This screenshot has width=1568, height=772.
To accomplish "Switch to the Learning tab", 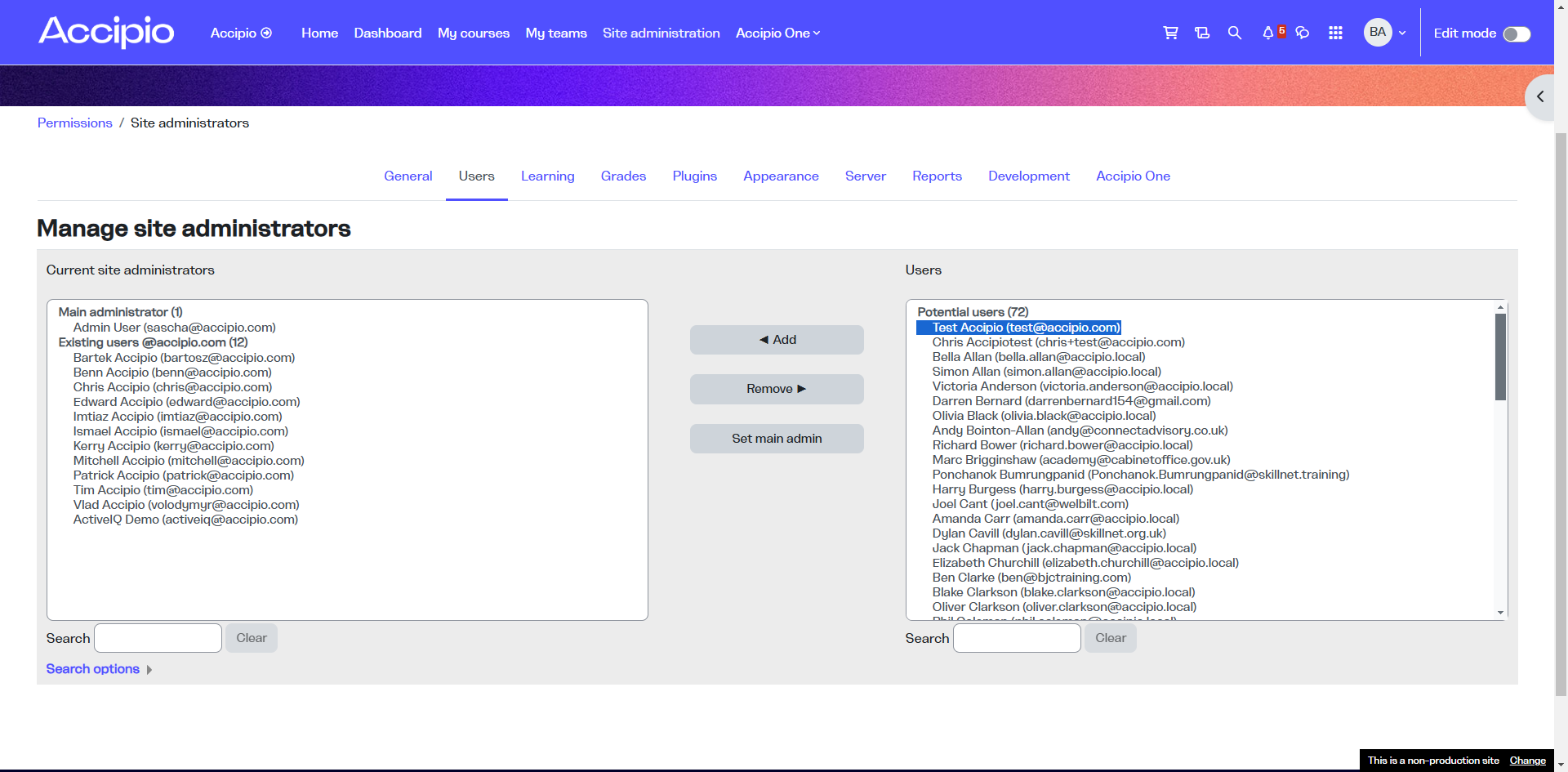I will pos(548,176).
